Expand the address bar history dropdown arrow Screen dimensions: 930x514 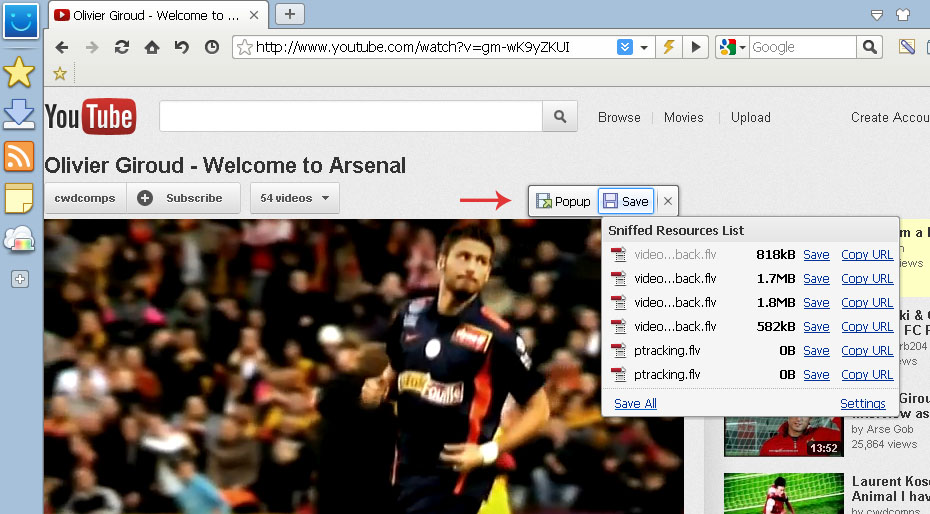point(644,47)
